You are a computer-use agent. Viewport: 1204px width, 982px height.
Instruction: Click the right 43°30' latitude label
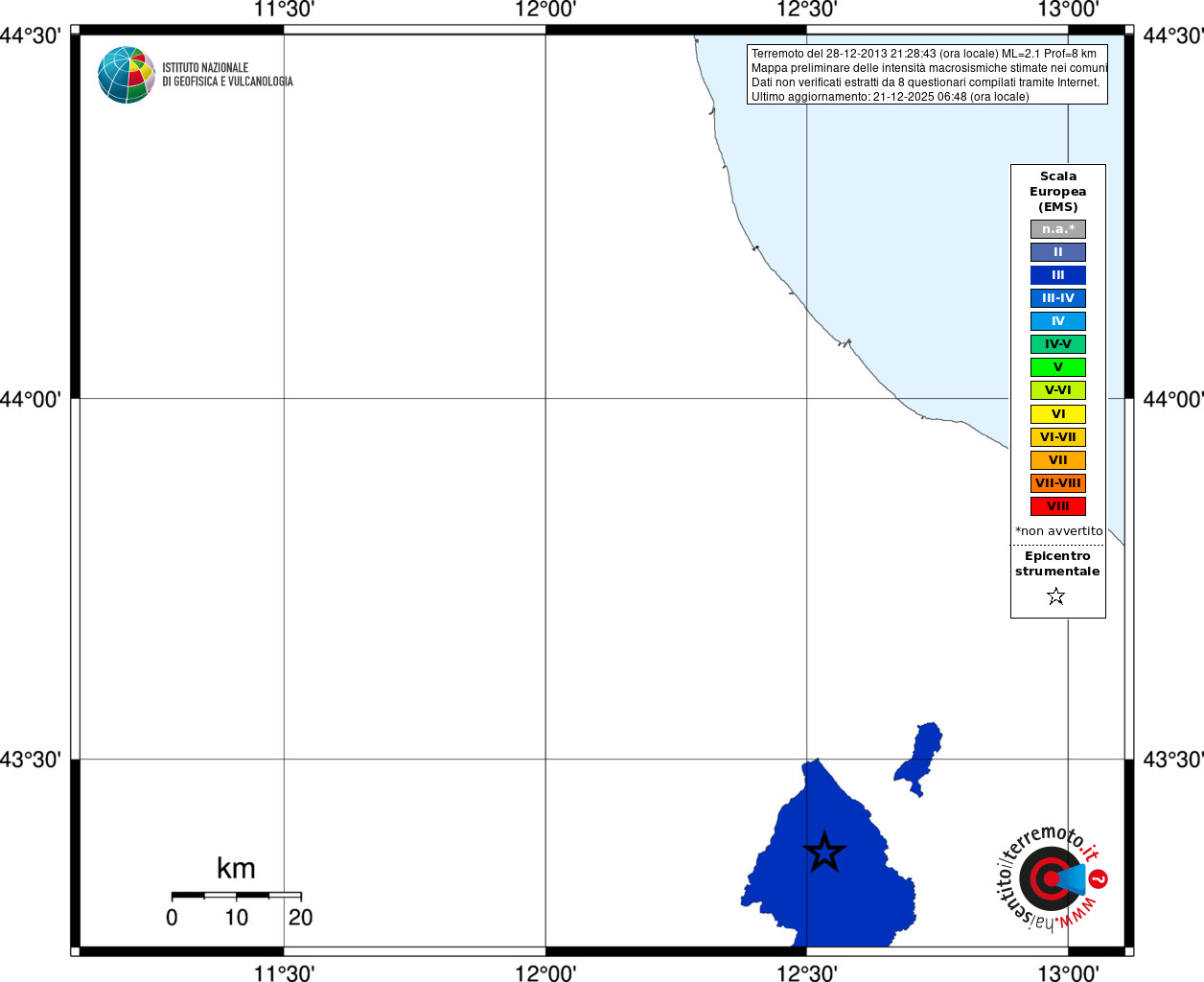pyautogui.click(x=1173, y=760)
